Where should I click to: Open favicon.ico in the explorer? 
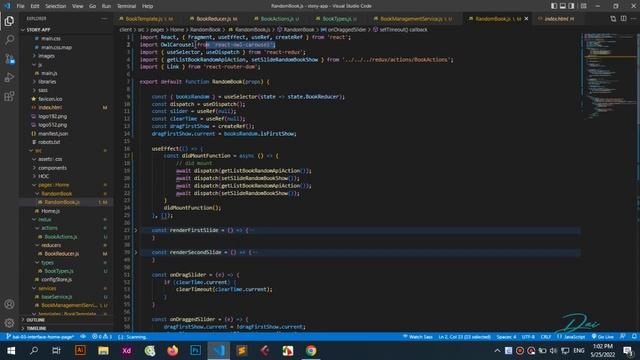[50, 99]
